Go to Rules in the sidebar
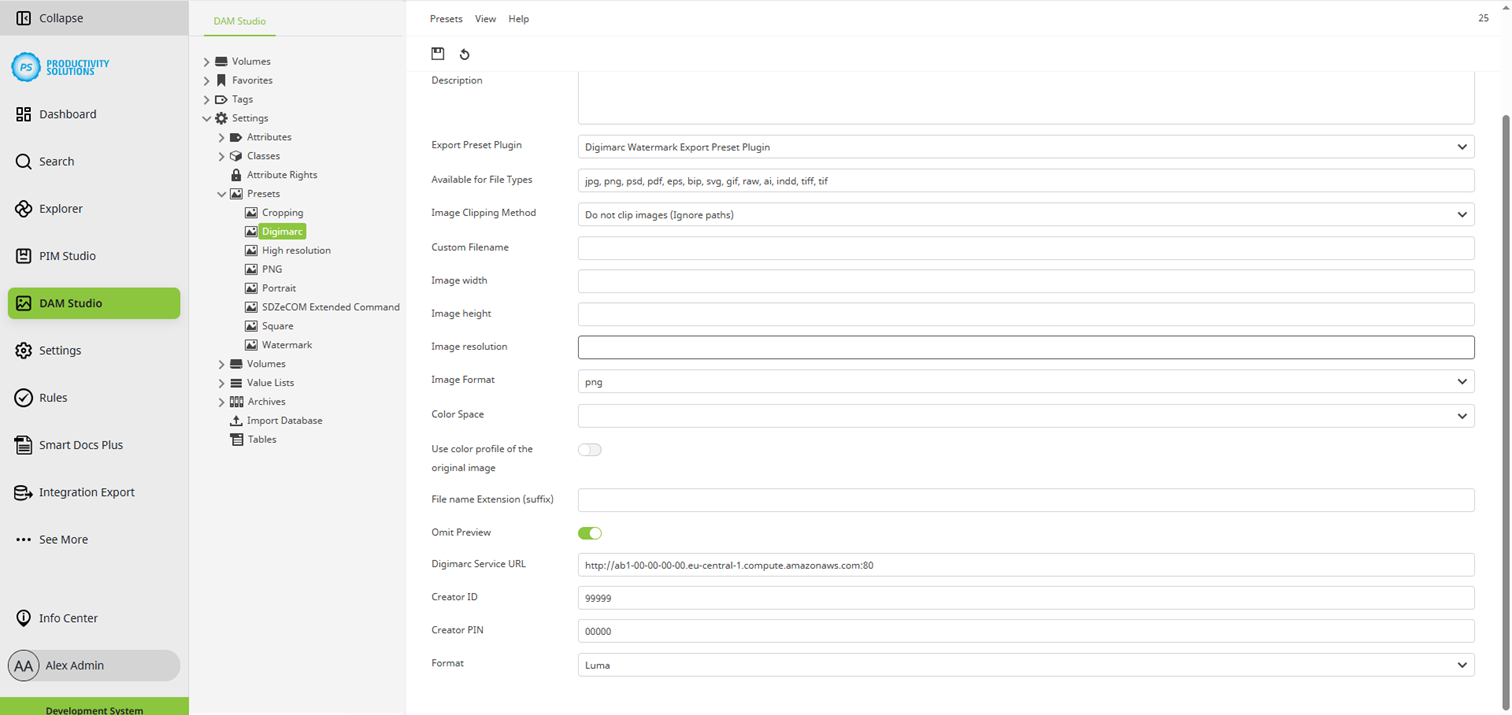1512x715 pixels. click(x=52, y=398)
